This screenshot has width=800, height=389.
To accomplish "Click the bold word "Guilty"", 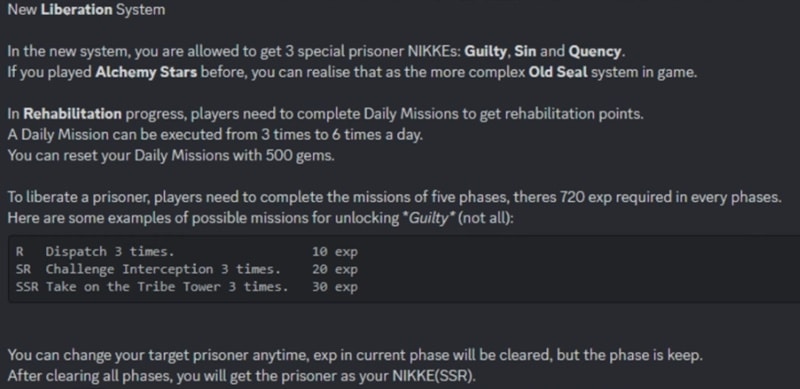I will click(485, 52).
